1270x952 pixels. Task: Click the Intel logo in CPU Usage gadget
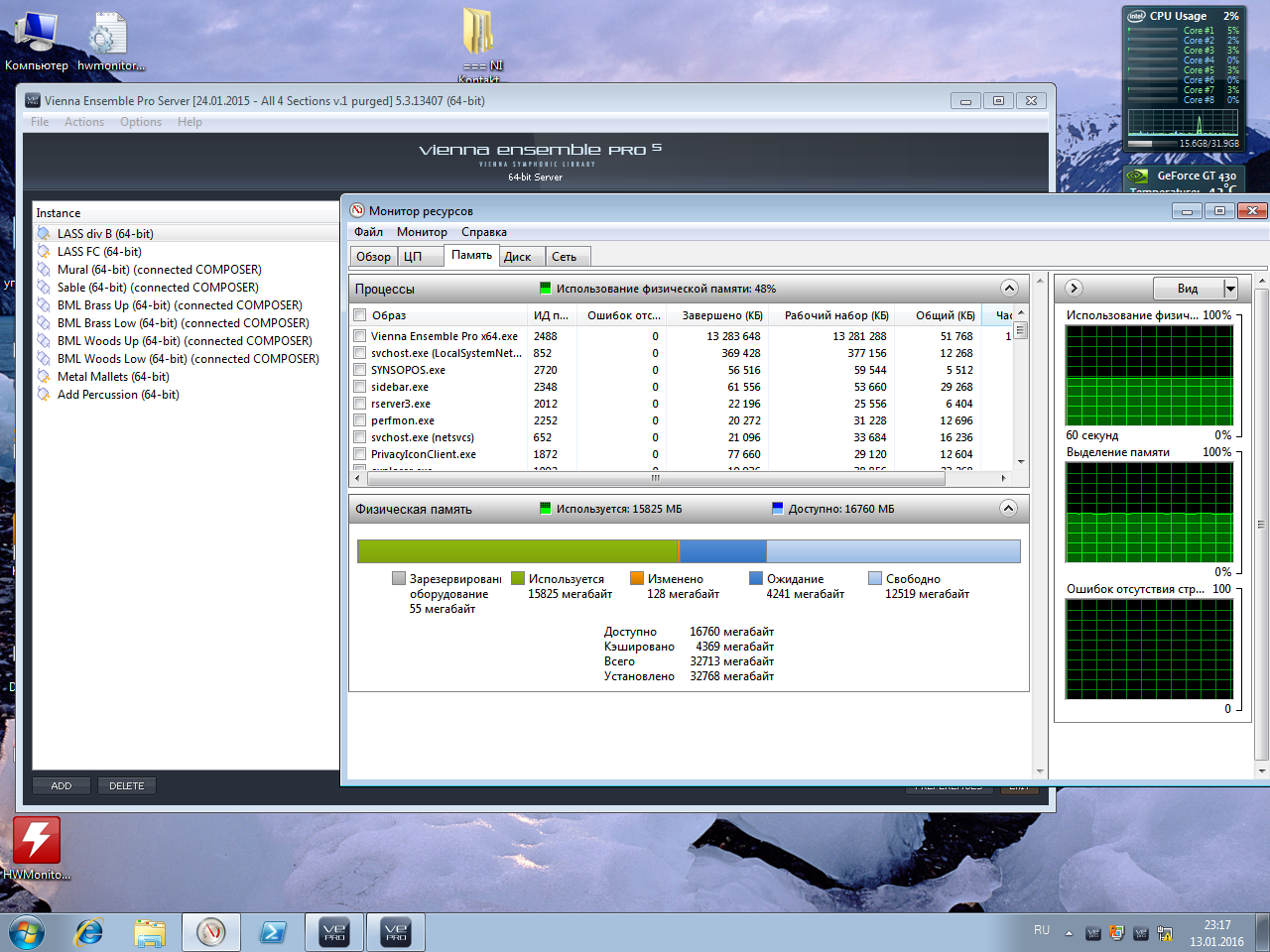[x=1136, y=16]
